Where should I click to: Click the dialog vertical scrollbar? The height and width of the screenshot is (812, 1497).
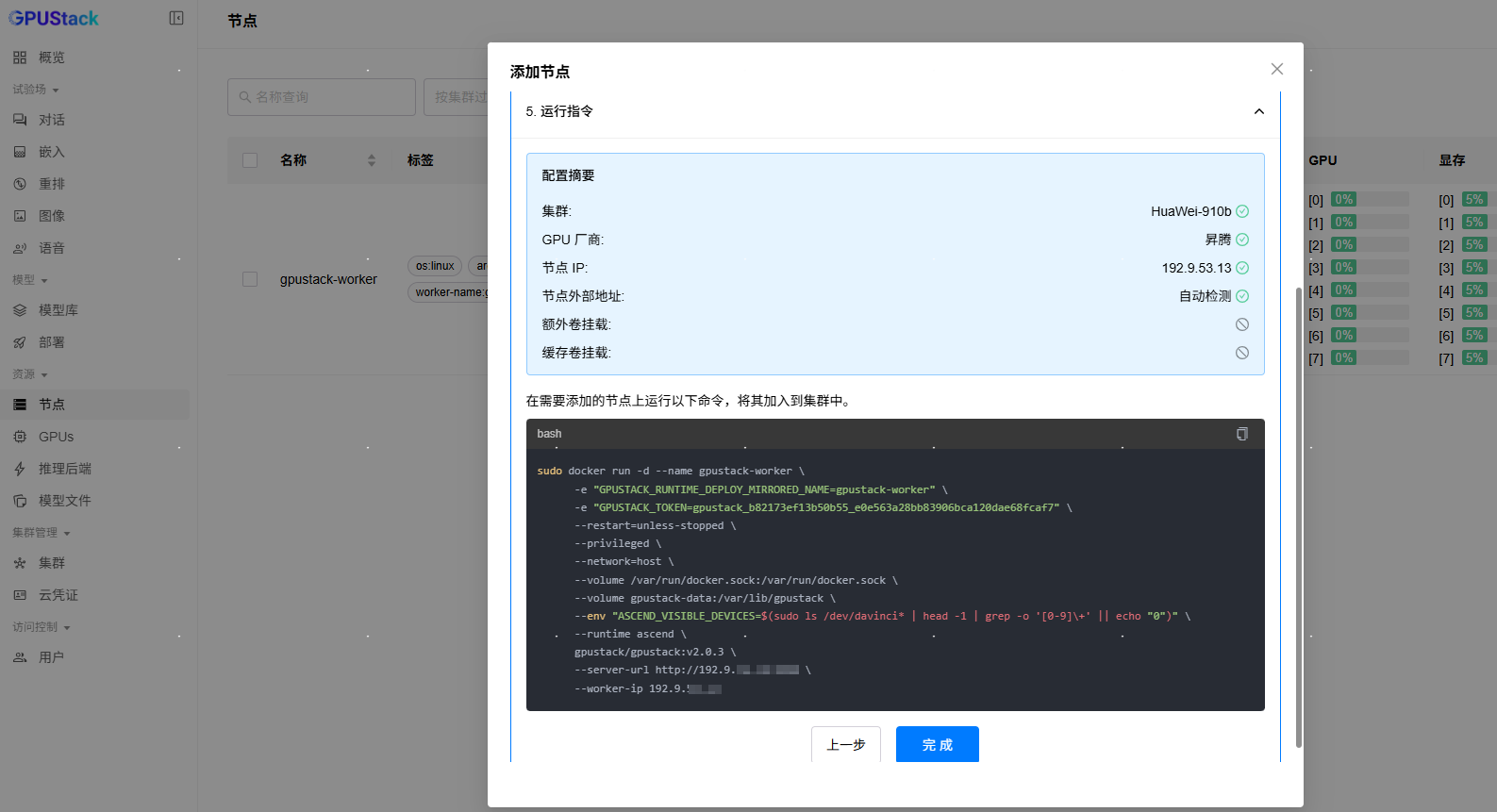pyautogui.click(x=1298, y=517)
